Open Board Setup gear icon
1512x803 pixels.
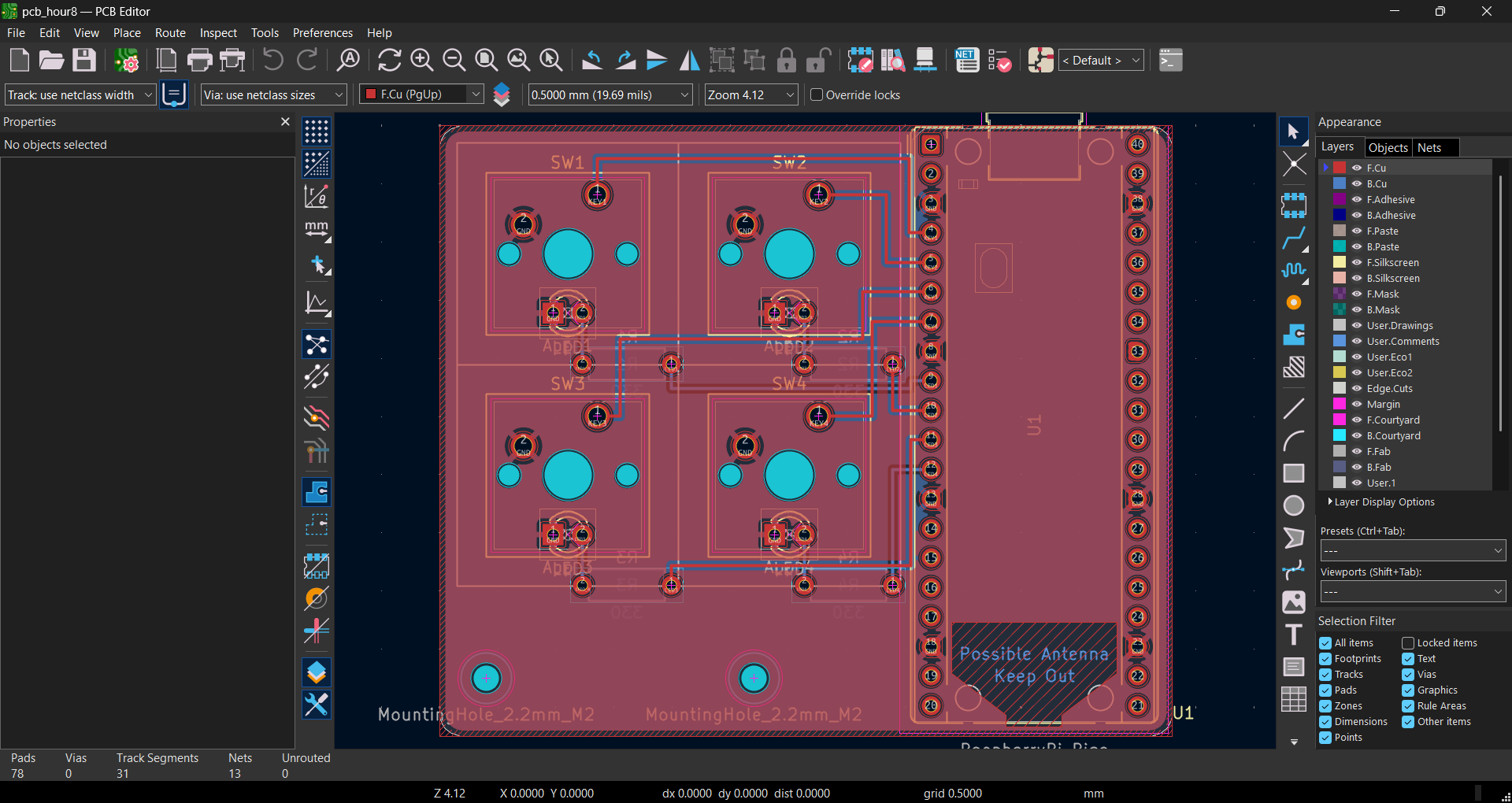coord(126,60)
